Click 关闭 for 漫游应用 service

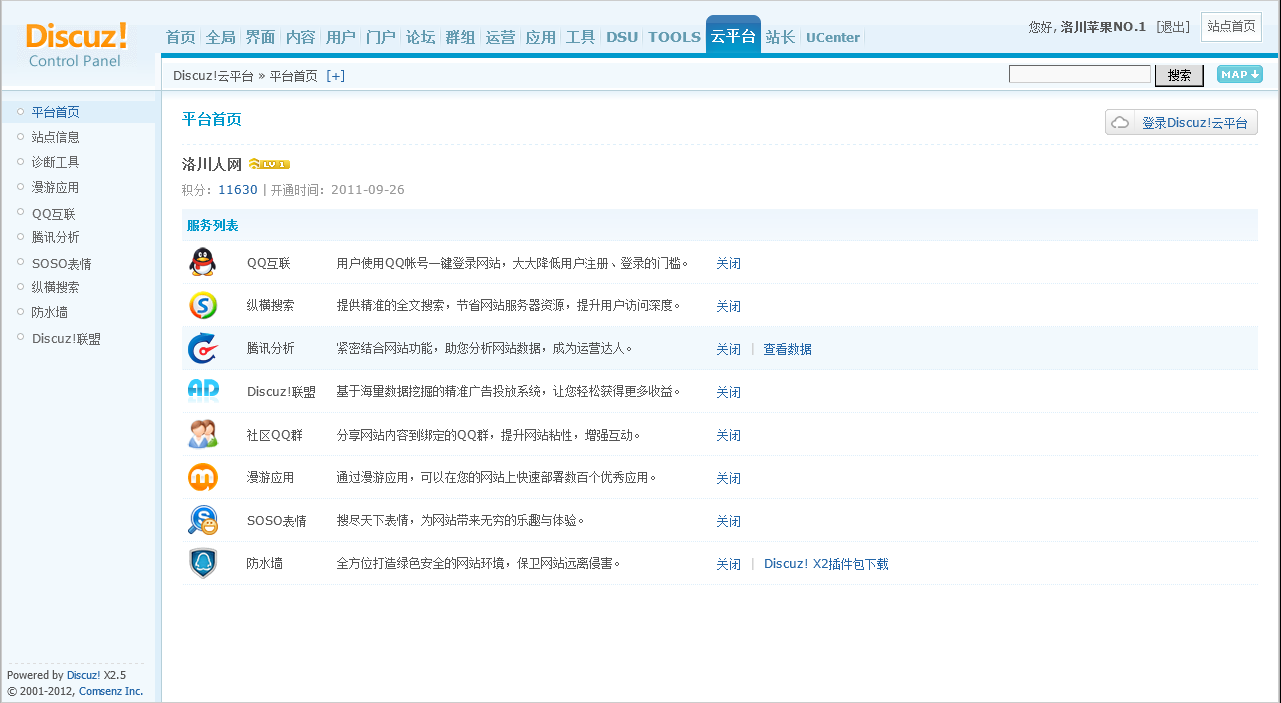(x=728, y=479)
